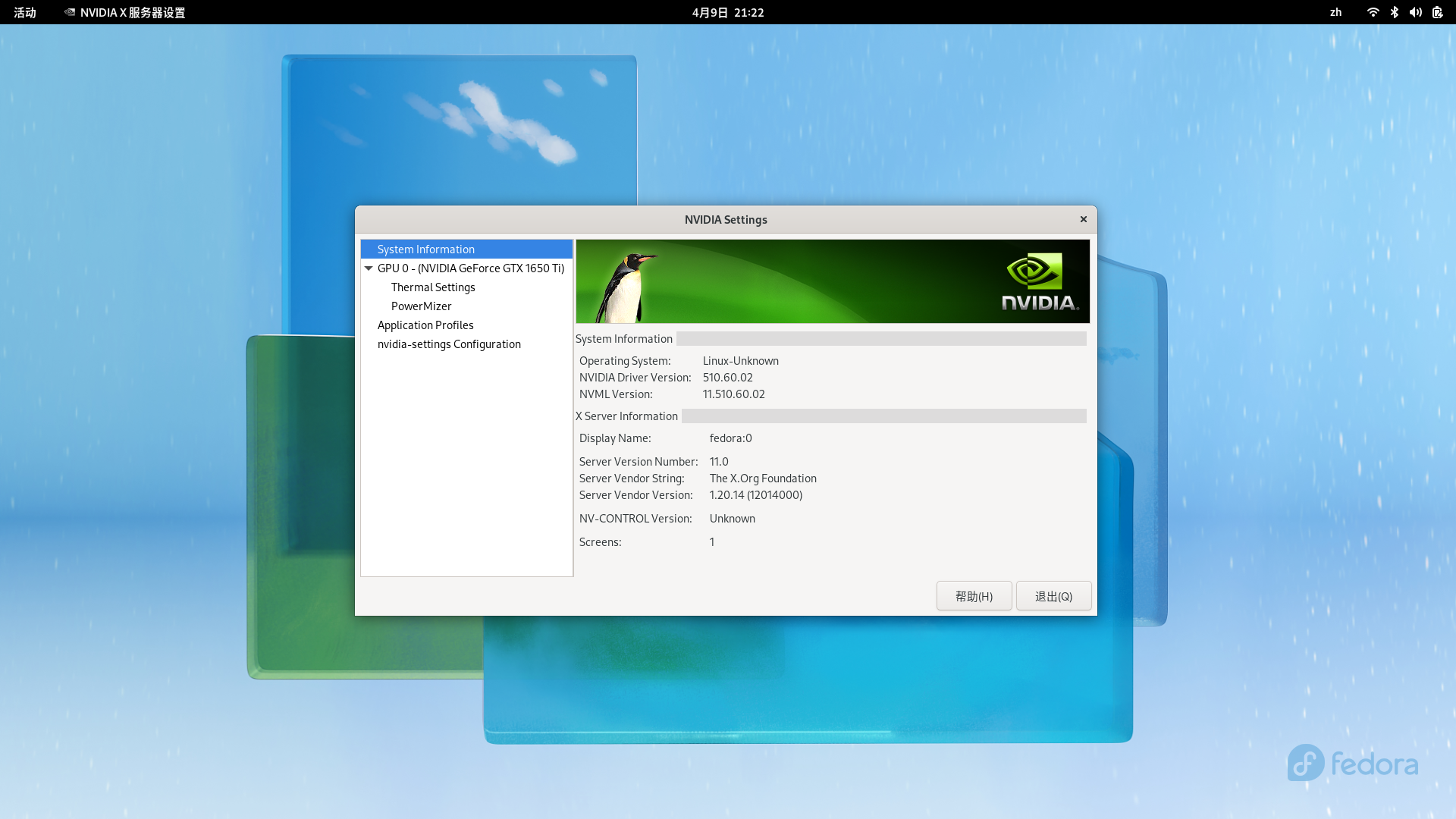Screen dimensions: 1456x819
Task: Click the Wi-Fi status icon
Action: [x=1373, y=12]
